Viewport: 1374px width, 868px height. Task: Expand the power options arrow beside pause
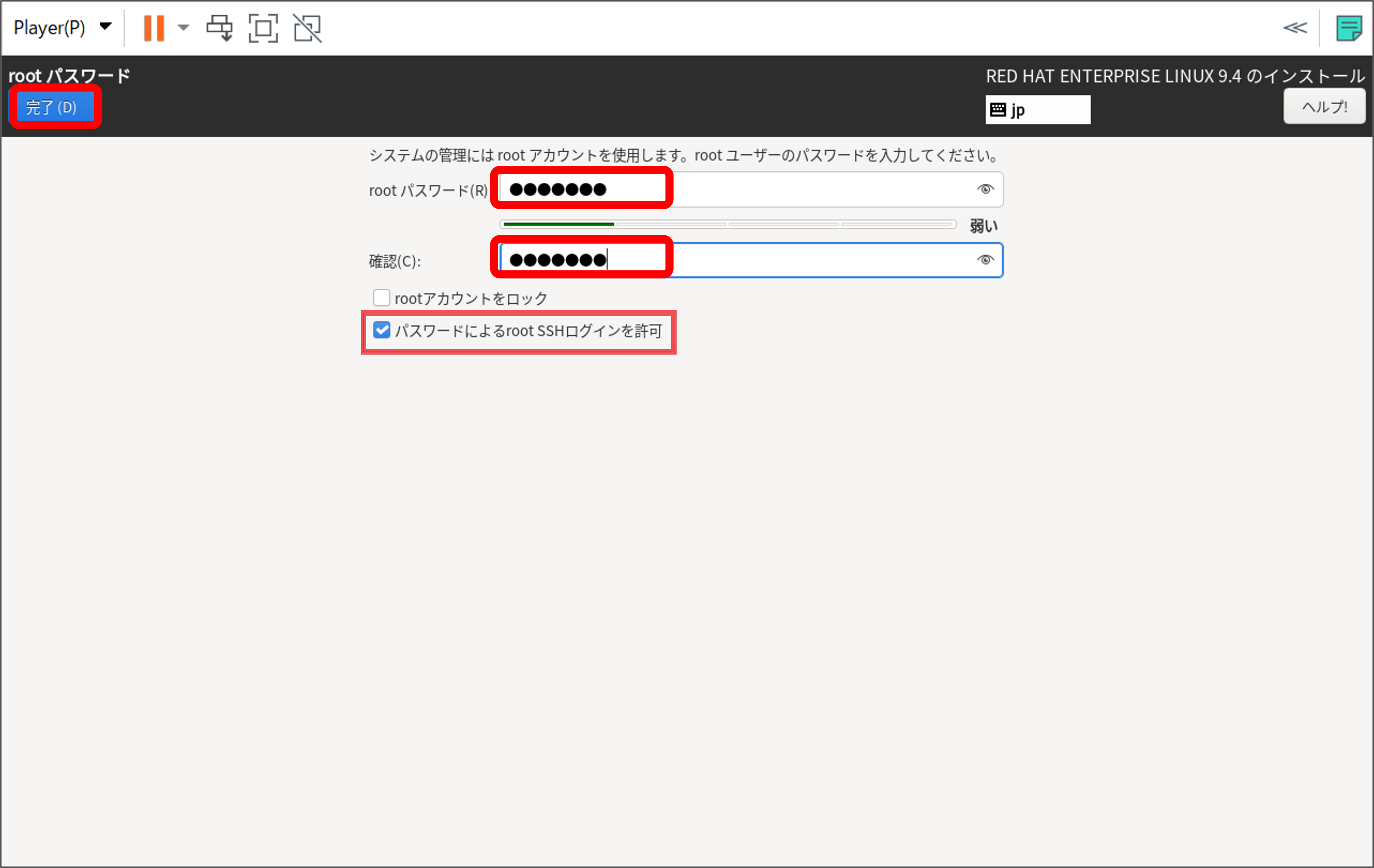(x=183, y=27)
